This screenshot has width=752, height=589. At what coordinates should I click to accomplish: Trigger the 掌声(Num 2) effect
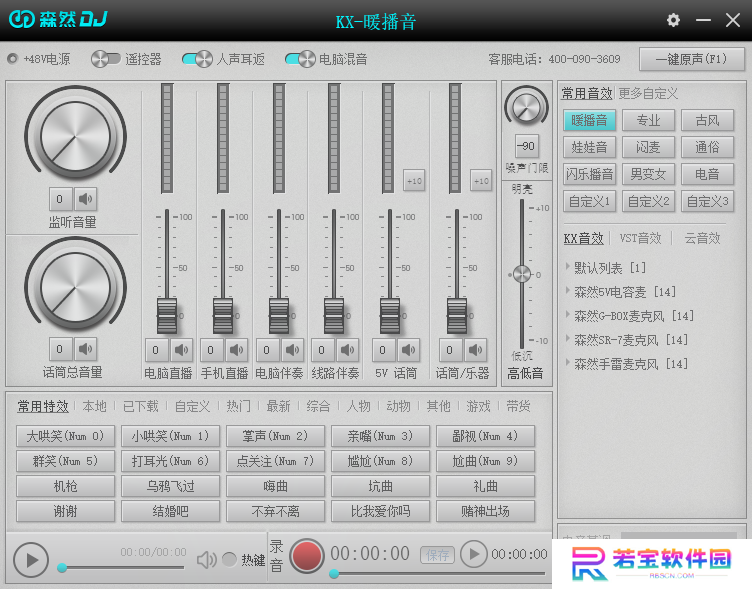275,436
